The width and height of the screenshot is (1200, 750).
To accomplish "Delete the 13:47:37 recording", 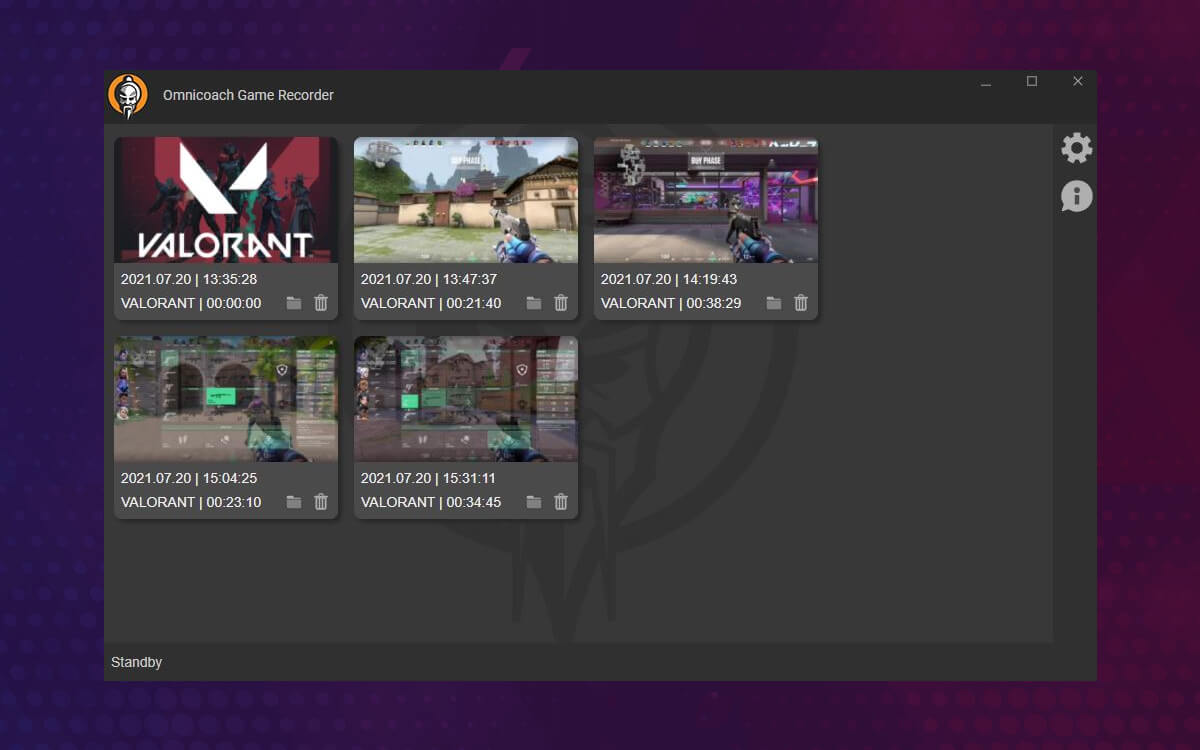I will point(561,303).
